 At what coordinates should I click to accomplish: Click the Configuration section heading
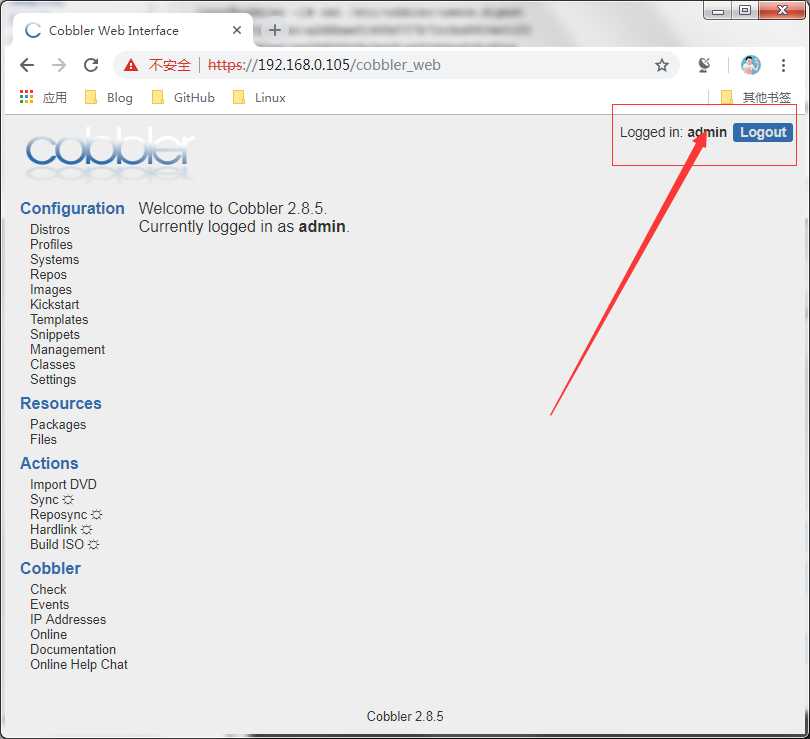tap(72, 208)
